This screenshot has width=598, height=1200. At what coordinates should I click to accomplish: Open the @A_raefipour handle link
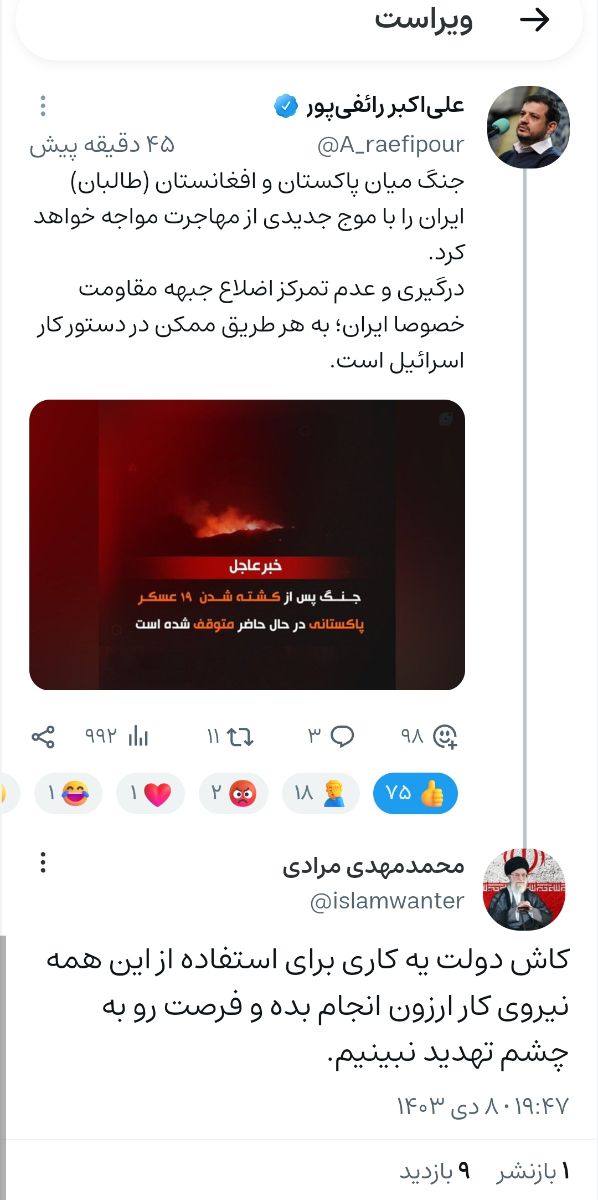pos(390,145)
